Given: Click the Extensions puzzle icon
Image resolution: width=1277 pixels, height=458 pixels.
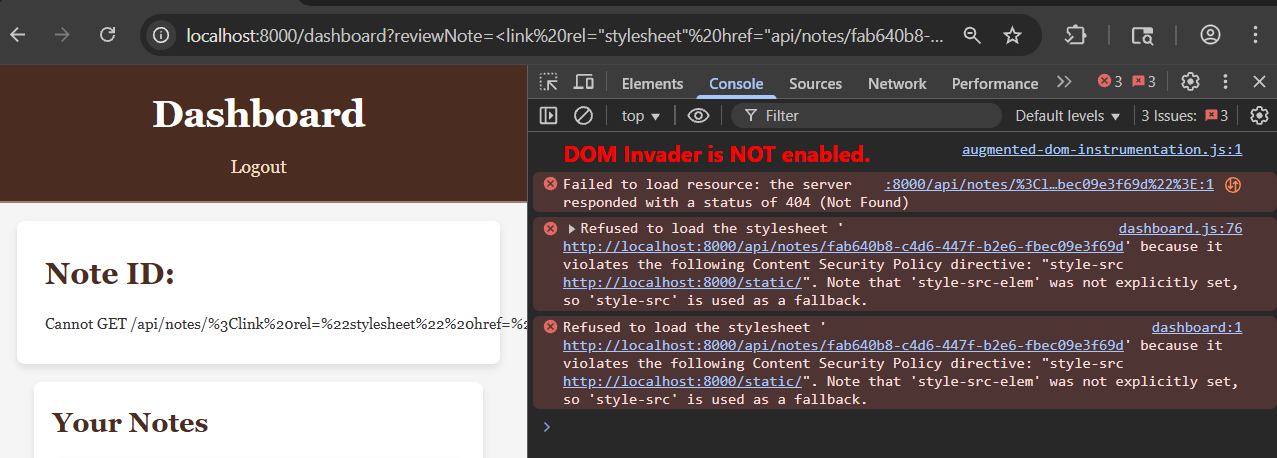Looking at the screenshot, I should (1075, 36).
